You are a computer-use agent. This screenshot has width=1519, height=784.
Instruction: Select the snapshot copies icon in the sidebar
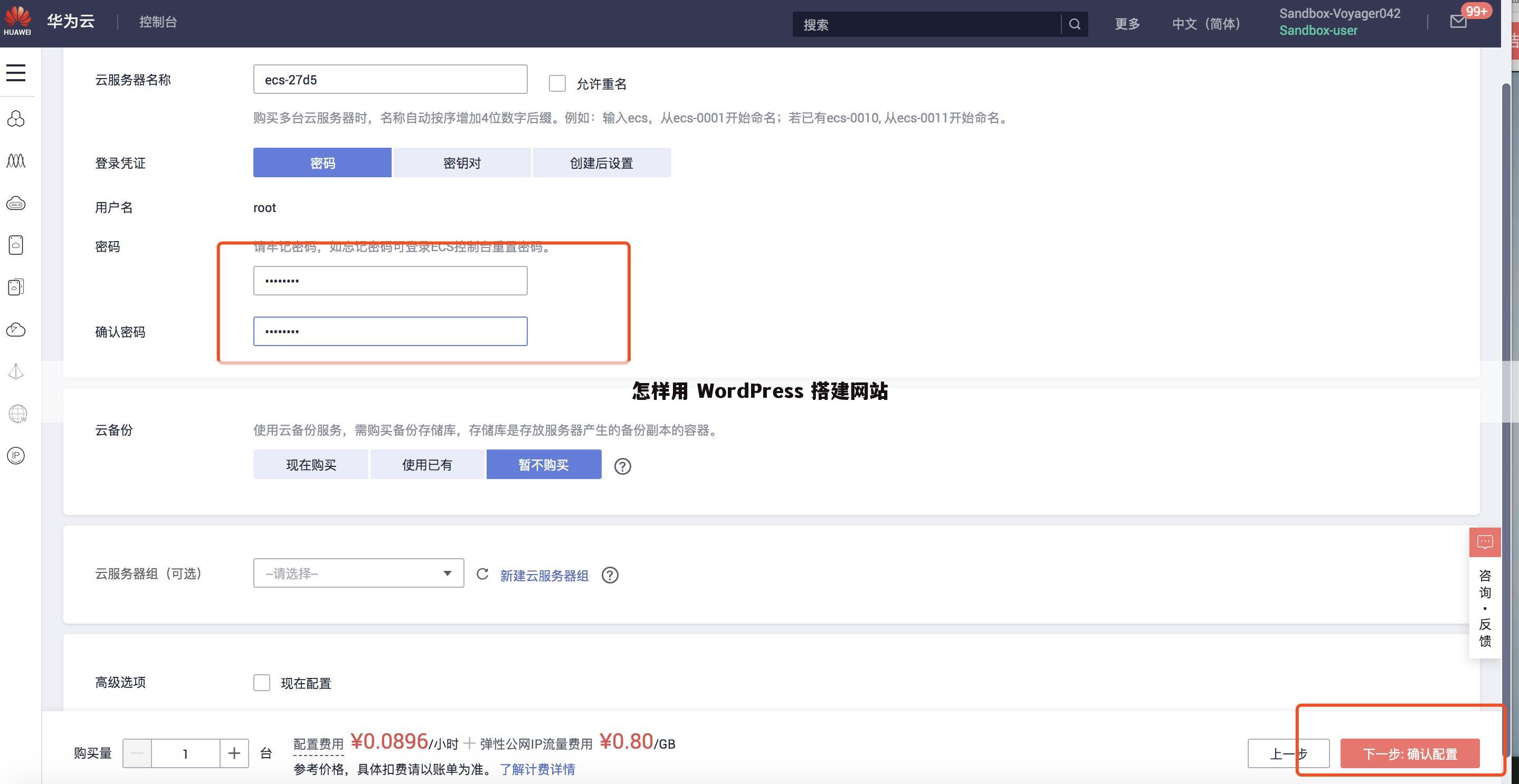tap(16, 287)
